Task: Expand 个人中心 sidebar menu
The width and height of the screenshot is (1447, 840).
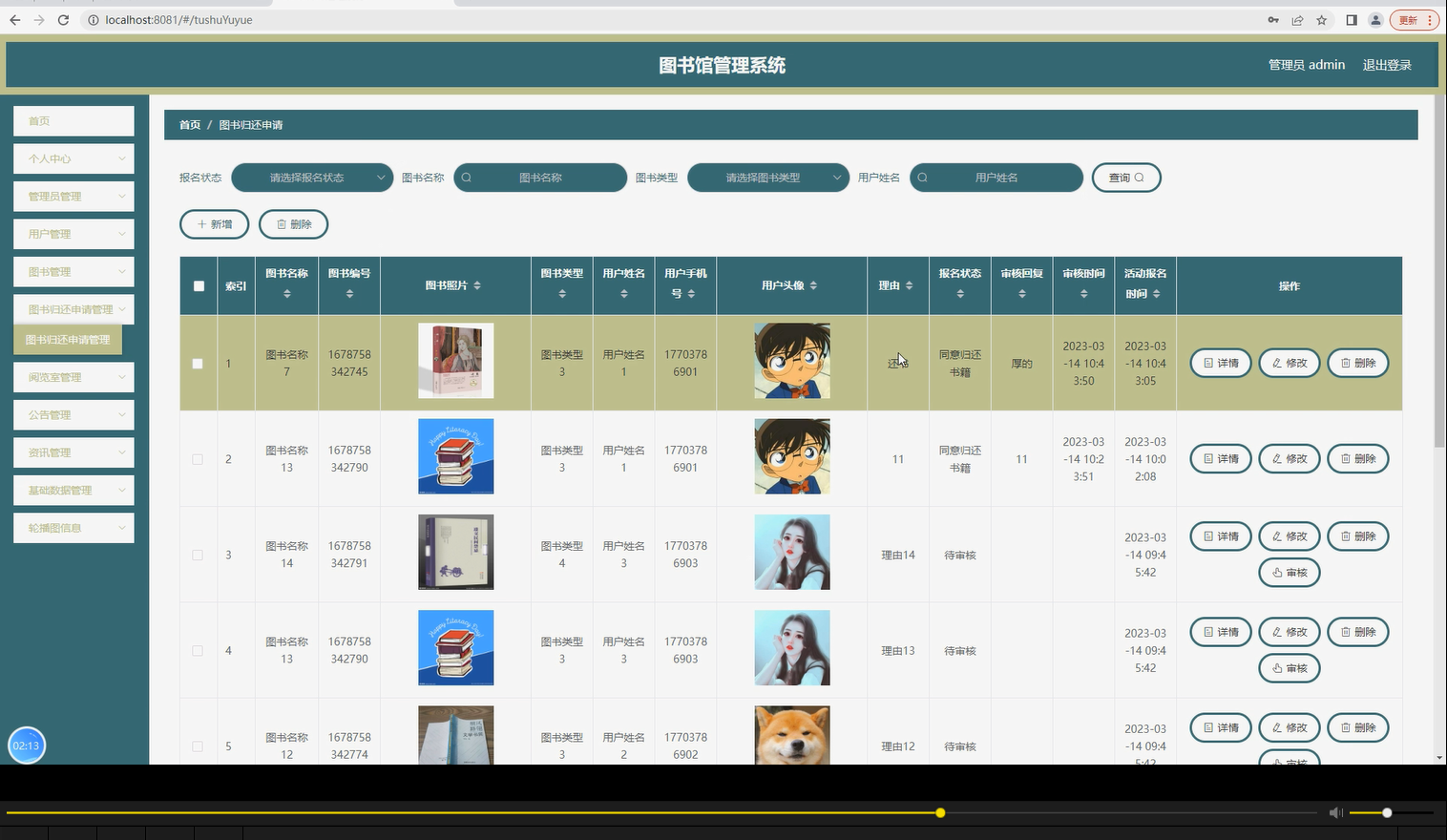Action: 73,158
